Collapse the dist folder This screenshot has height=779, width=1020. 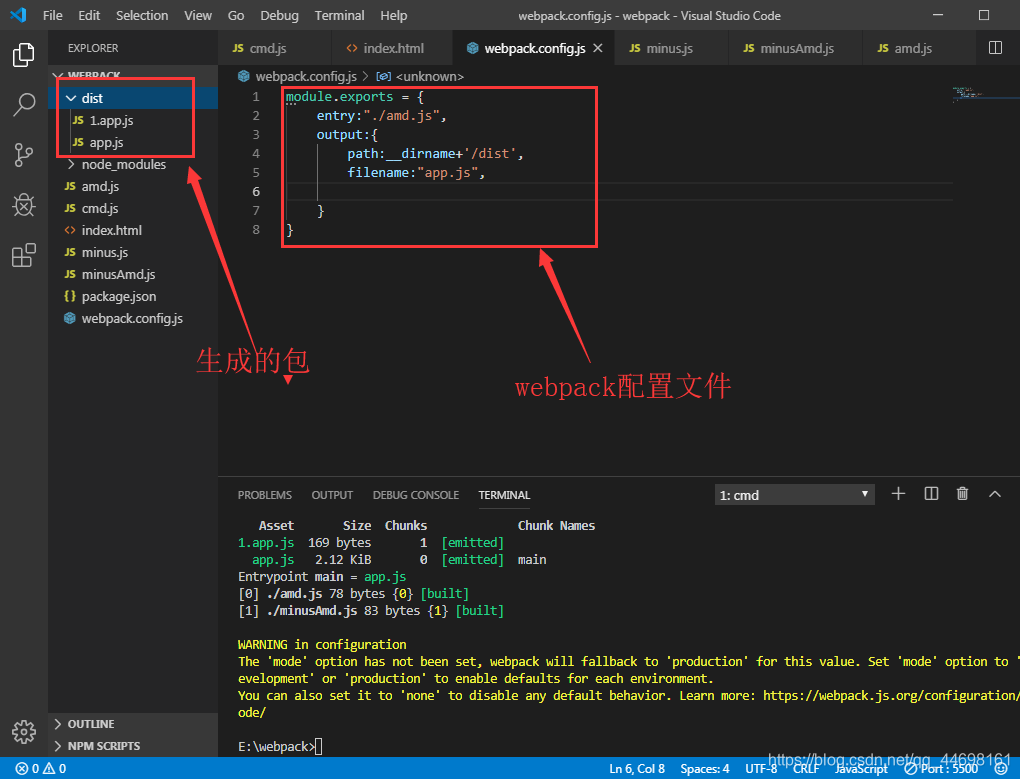[92, 98]
